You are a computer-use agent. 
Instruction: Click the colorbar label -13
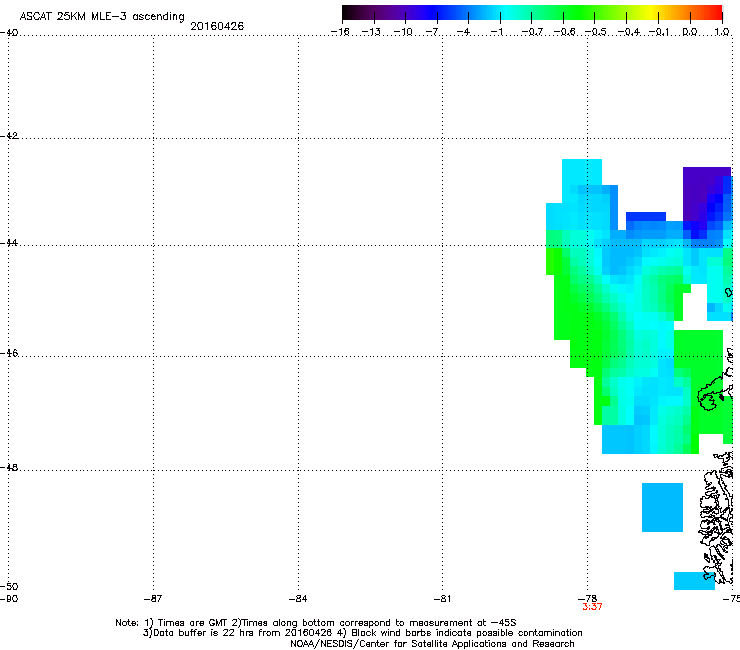[x=371, y=32]
